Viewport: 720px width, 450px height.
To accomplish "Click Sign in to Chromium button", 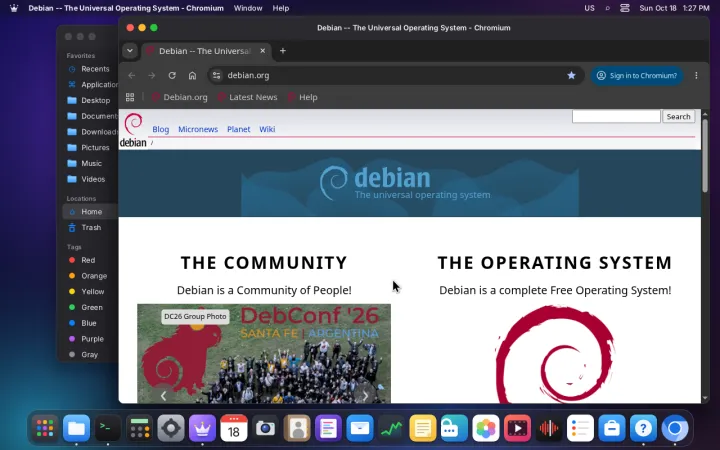I will pos(637,75).
